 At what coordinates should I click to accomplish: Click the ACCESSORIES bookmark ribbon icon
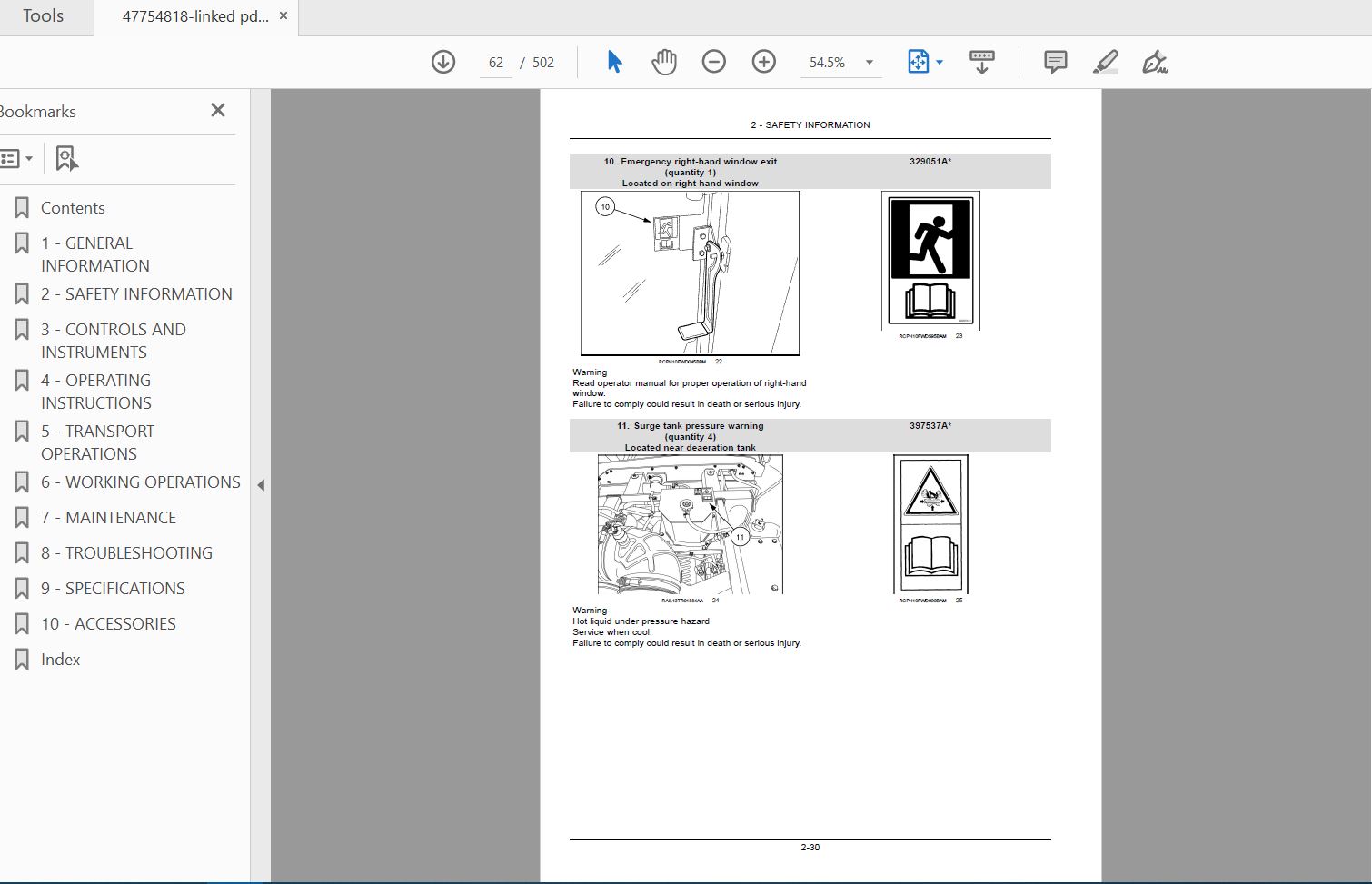(22, 624)
